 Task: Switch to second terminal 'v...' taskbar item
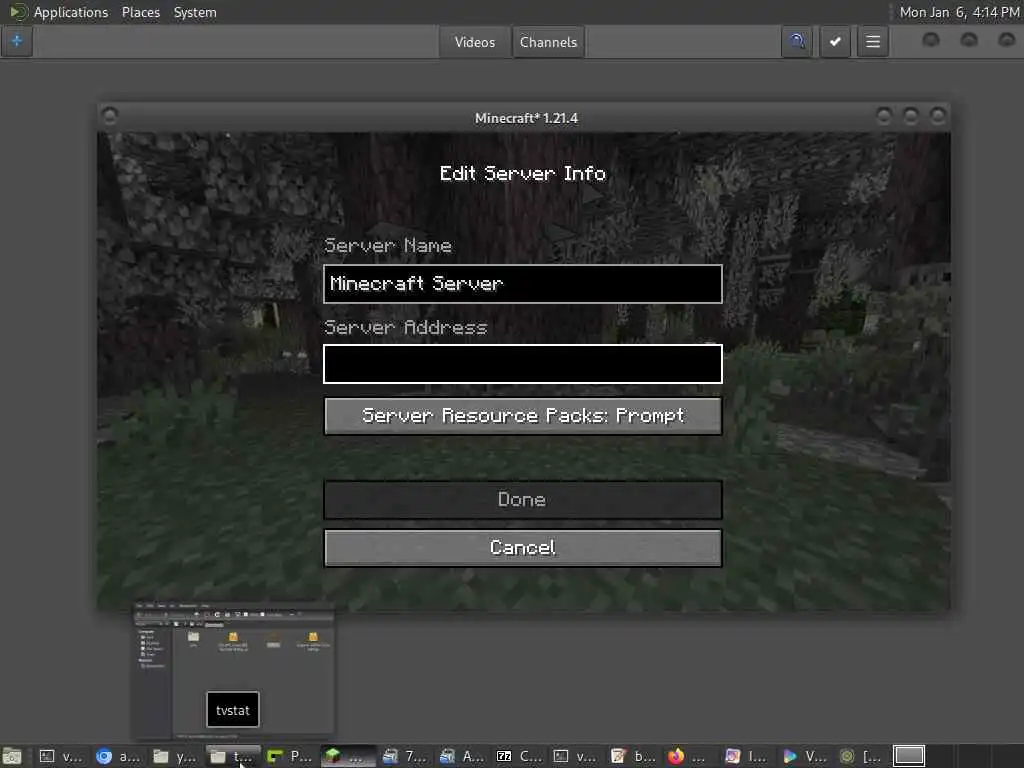575,756
